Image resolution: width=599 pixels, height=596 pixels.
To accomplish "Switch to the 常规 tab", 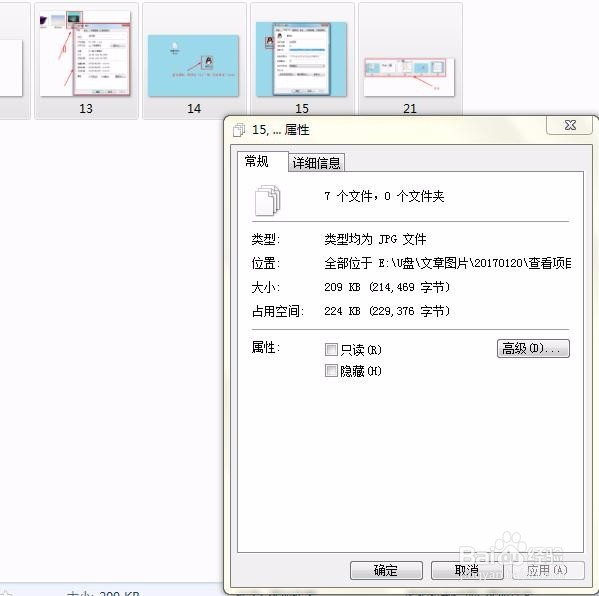I will click(262, 162).
